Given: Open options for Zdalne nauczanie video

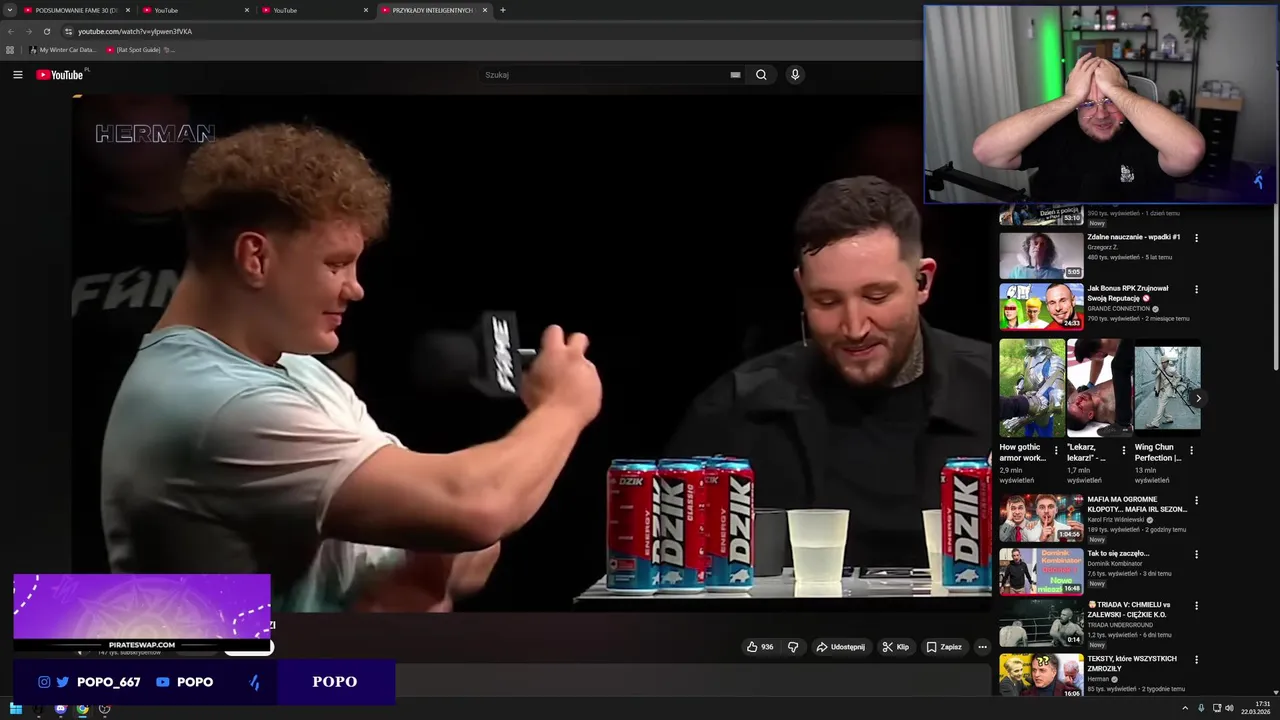Looking at the screenshot, I should point(1196,238).
